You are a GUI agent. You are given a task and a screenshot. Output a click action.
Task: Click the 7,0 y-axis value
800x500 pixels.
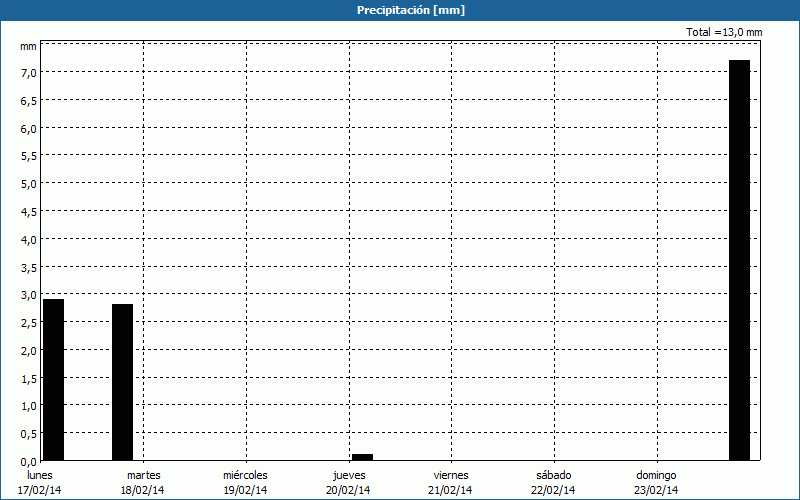pos(28,73)
